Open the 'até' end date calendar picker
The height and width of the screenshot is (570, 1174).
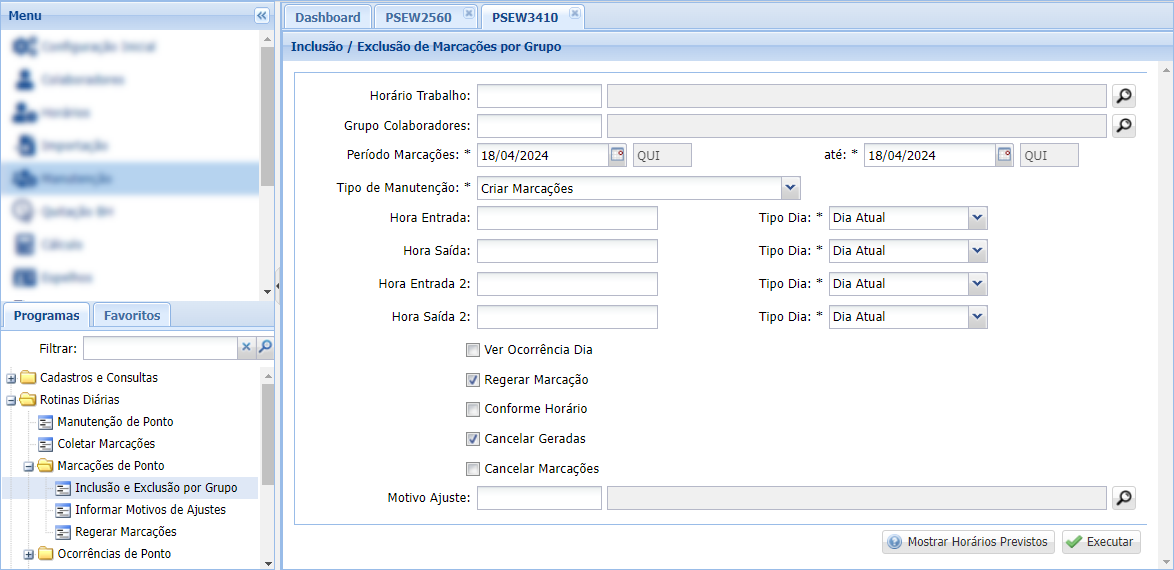tap(1004, 155)
